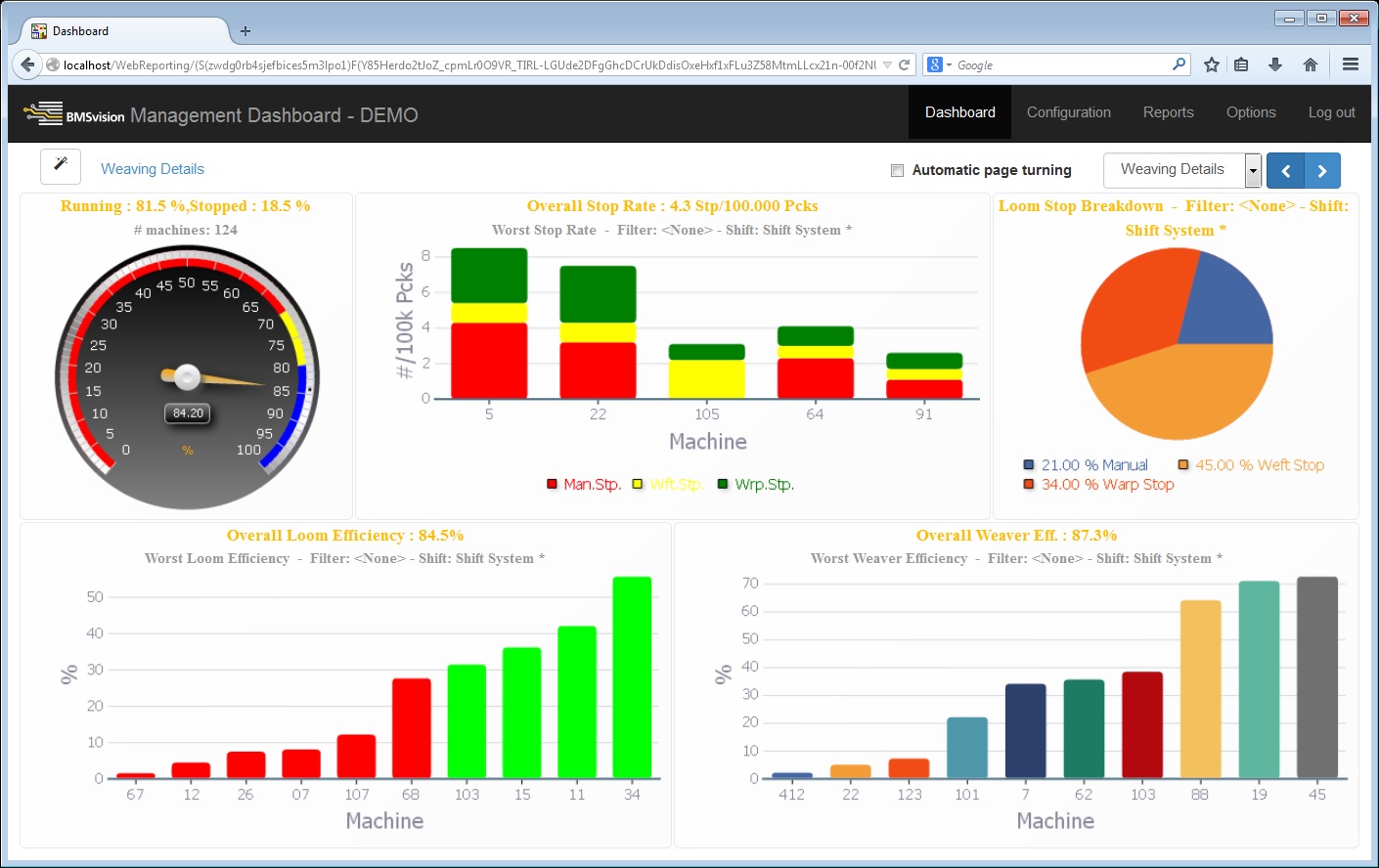The width and height of the screenshot is (1379, 868).
Task: Click the Dashboard tab favicon
Action: (x=39, y=31)
